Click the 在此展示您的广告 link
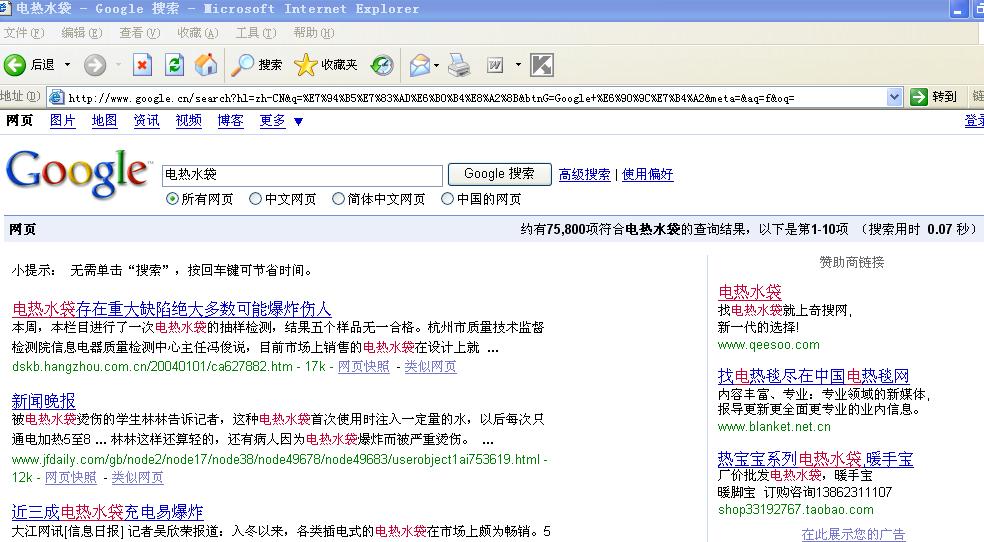Viewport: 984px width, 542px height. [853, 534]
